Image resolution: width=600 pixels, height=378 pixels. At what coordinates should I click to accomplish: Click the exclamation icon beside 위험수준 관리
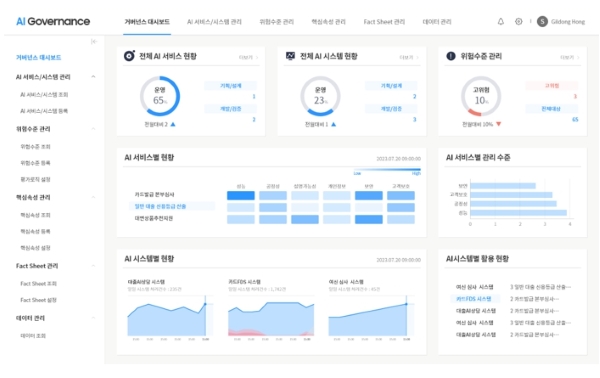click(x=451, y=56)
